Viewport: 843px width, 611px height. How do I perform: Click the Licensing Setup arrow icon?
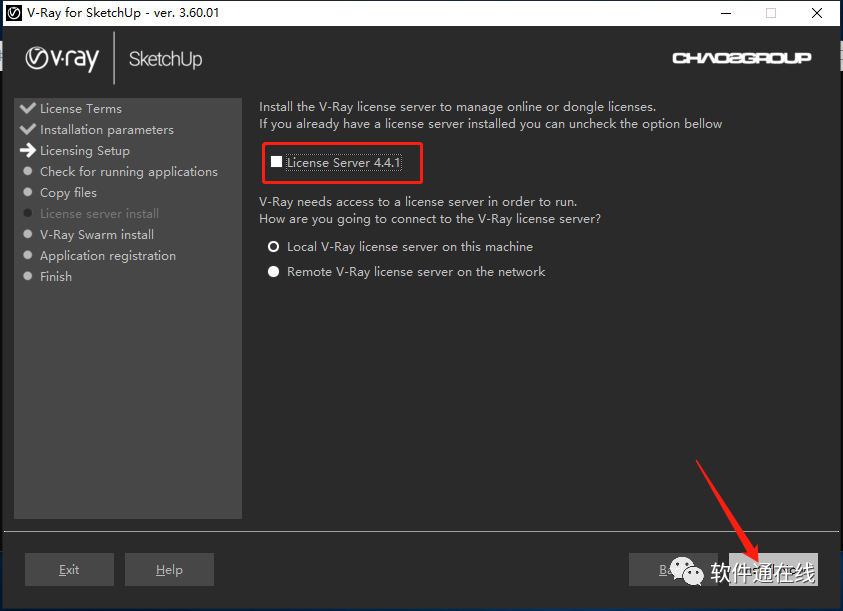pos(28,150)
